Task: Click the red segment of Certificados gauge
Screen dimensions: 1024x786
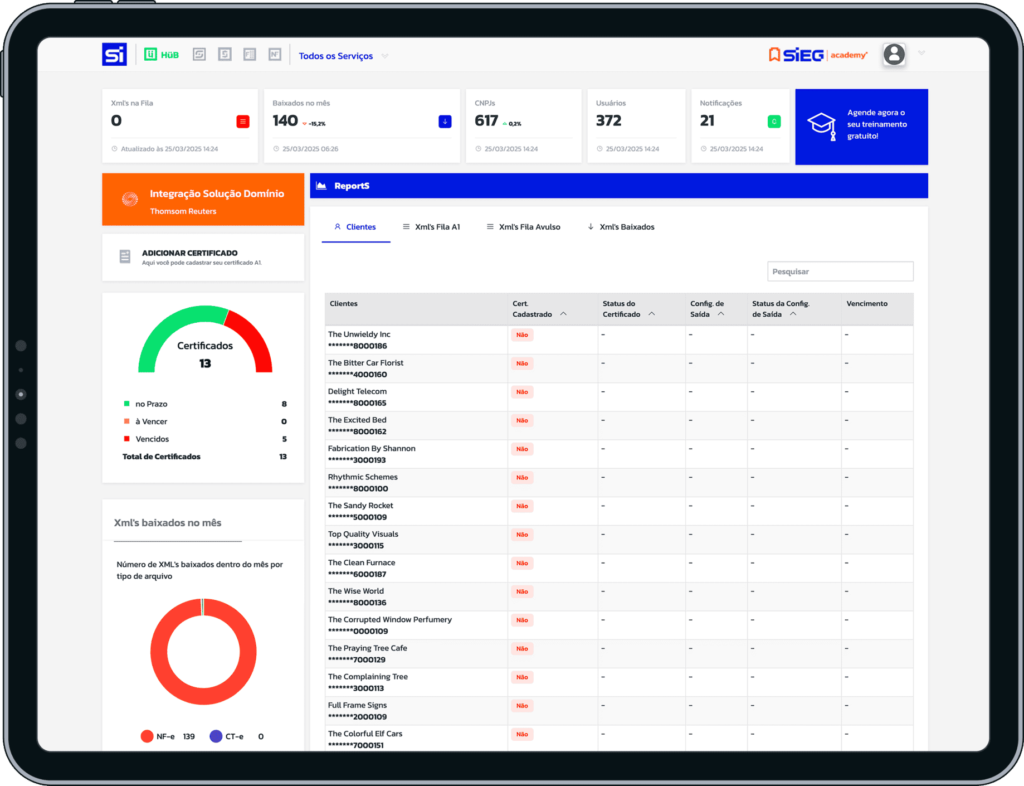Action: [x=256, y=337]
